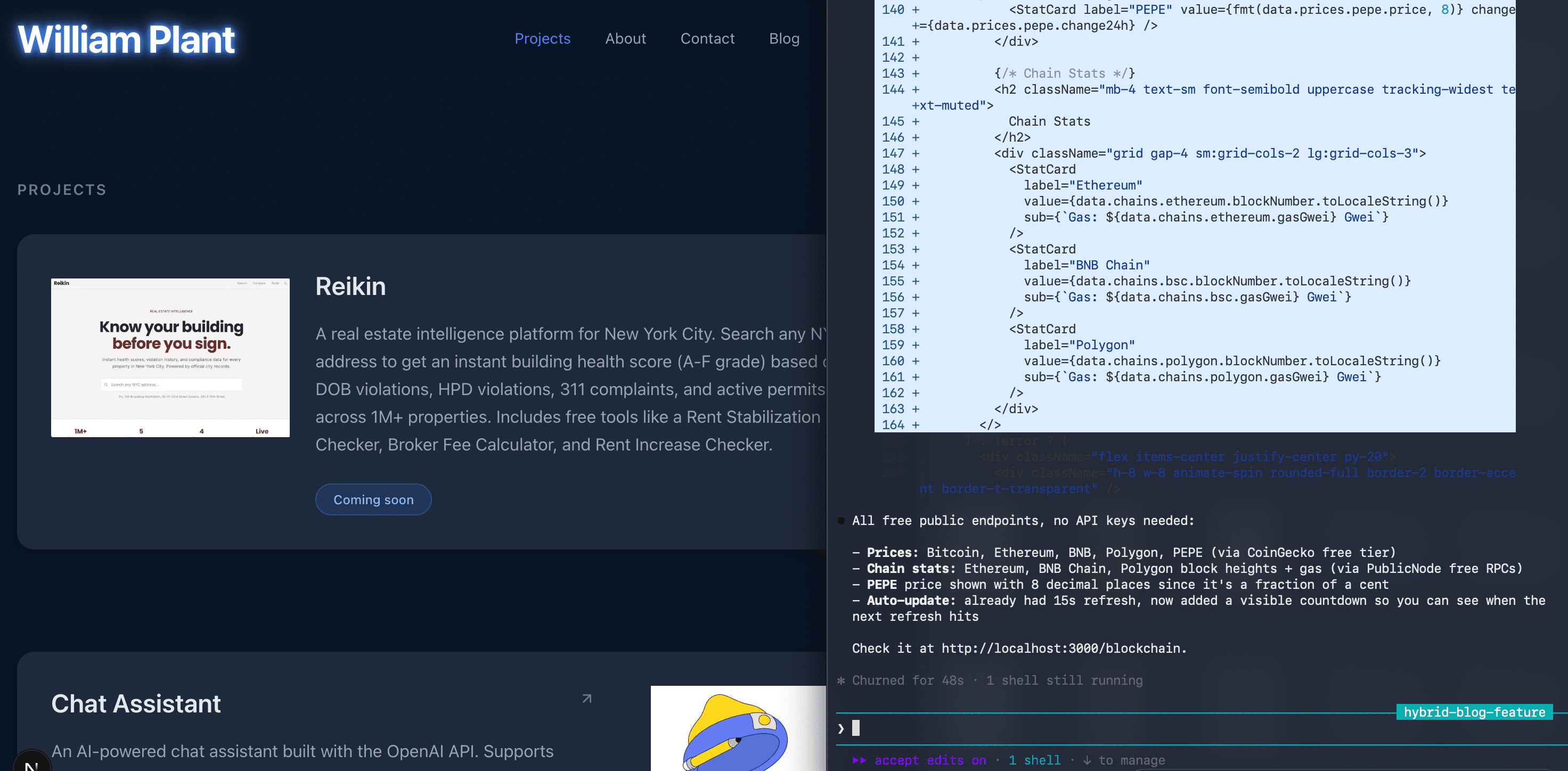Click the ethereum.gasGwei sub line
The width and height of the screenshot is (1568, 771).
point(1206,217)
